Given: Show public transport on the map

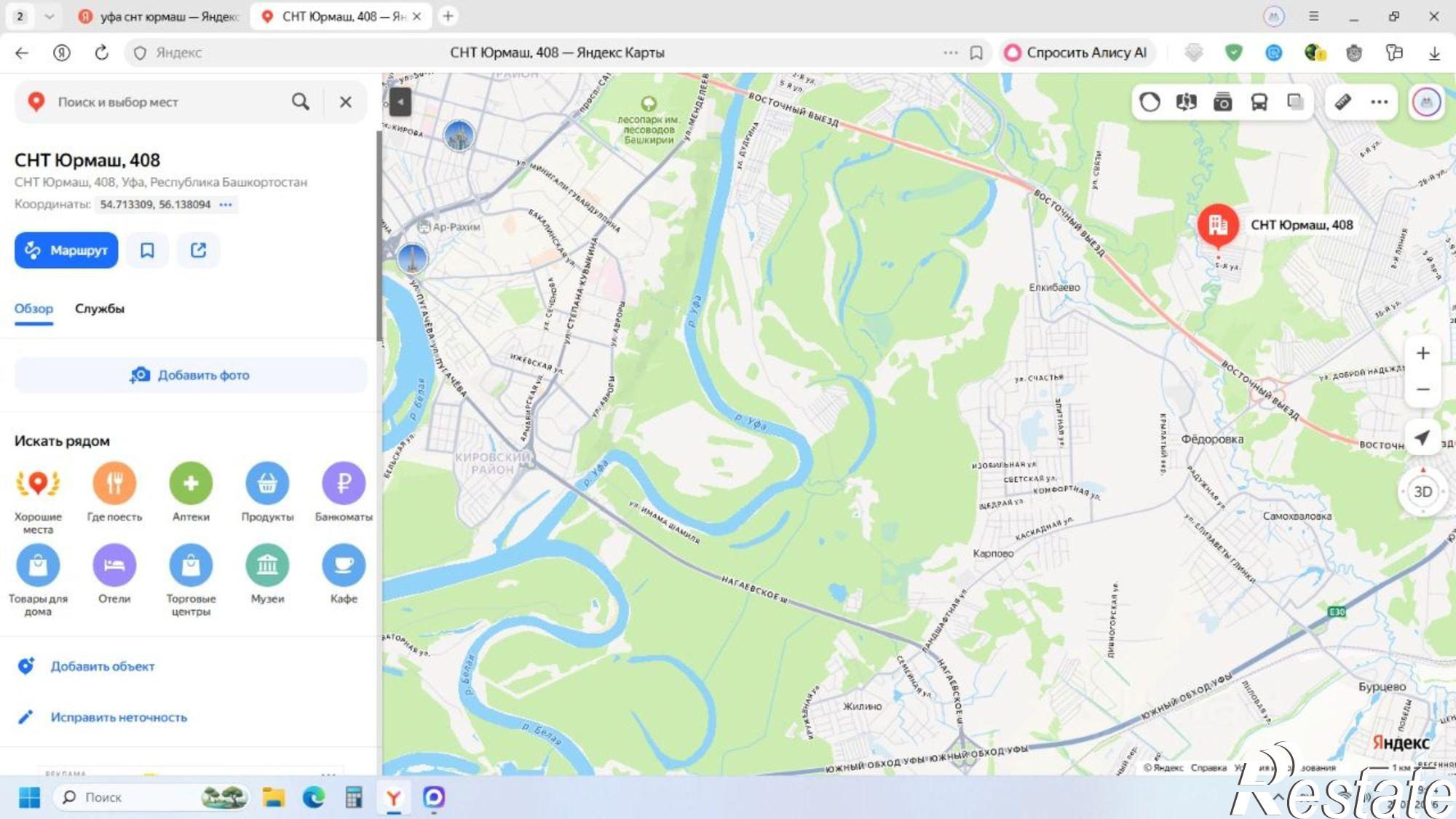Looking at the screenshot, I should point(1259,103).
